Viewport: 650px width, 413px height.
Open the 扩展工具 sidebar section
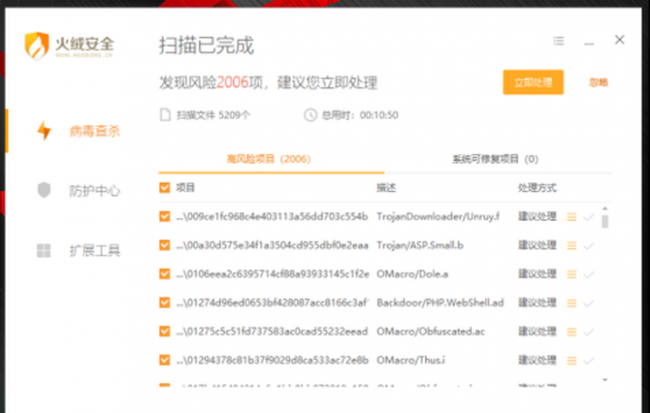click(x=95, y=250)
